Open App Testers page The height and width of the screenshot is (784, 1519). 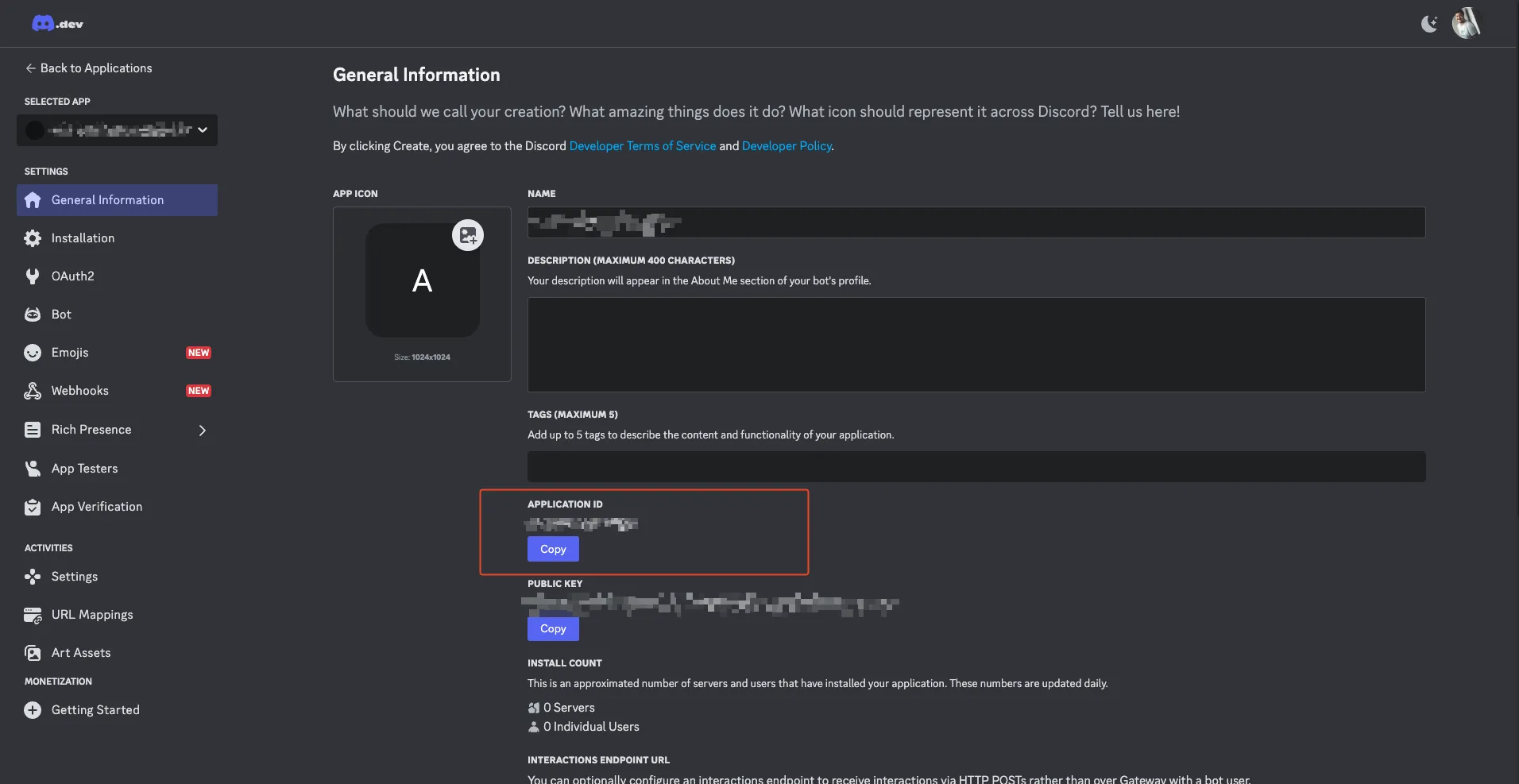84,469
